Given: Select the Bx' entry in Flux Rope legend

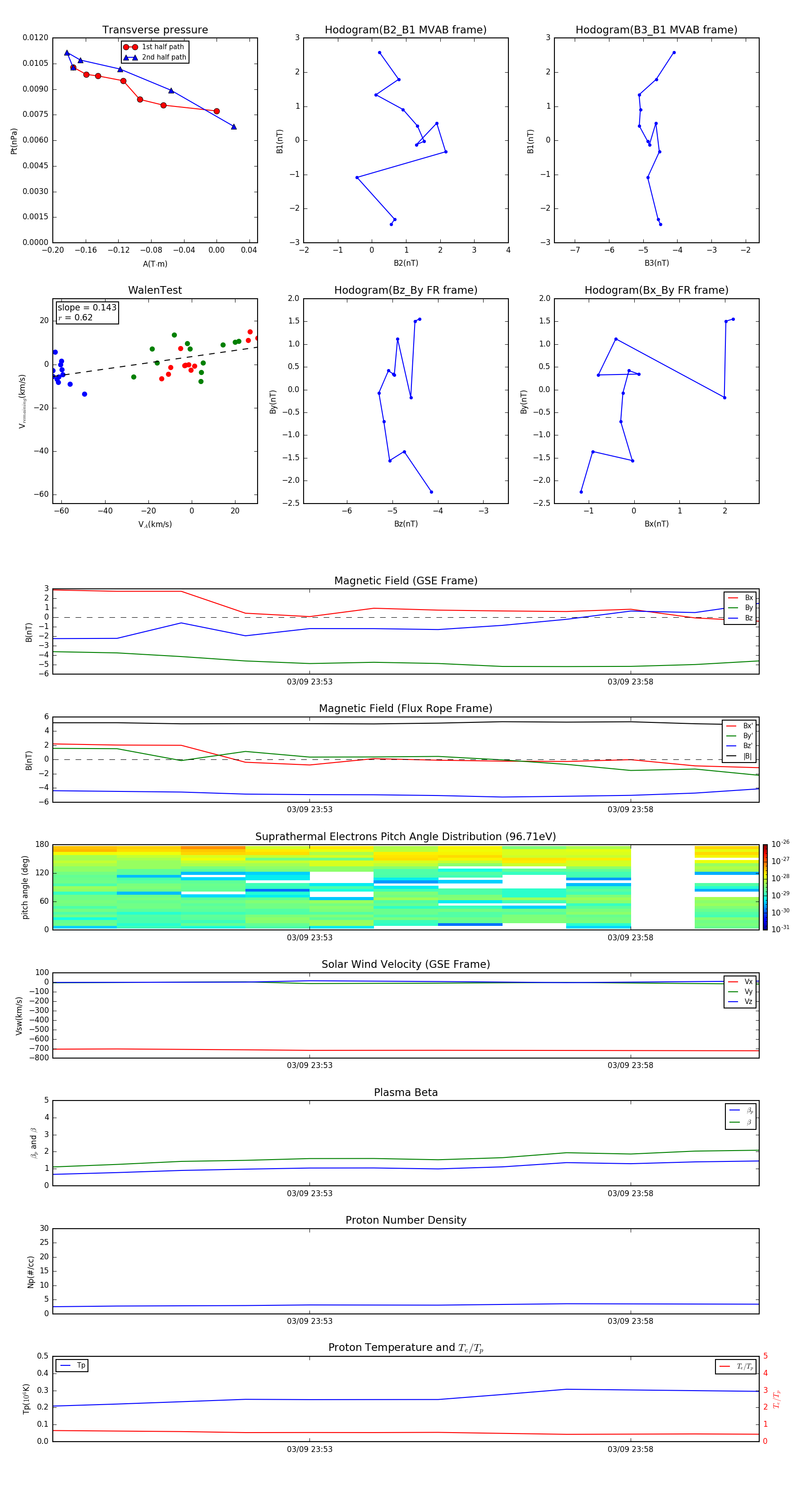Looking at the screenshot, I should coord(739,726).
